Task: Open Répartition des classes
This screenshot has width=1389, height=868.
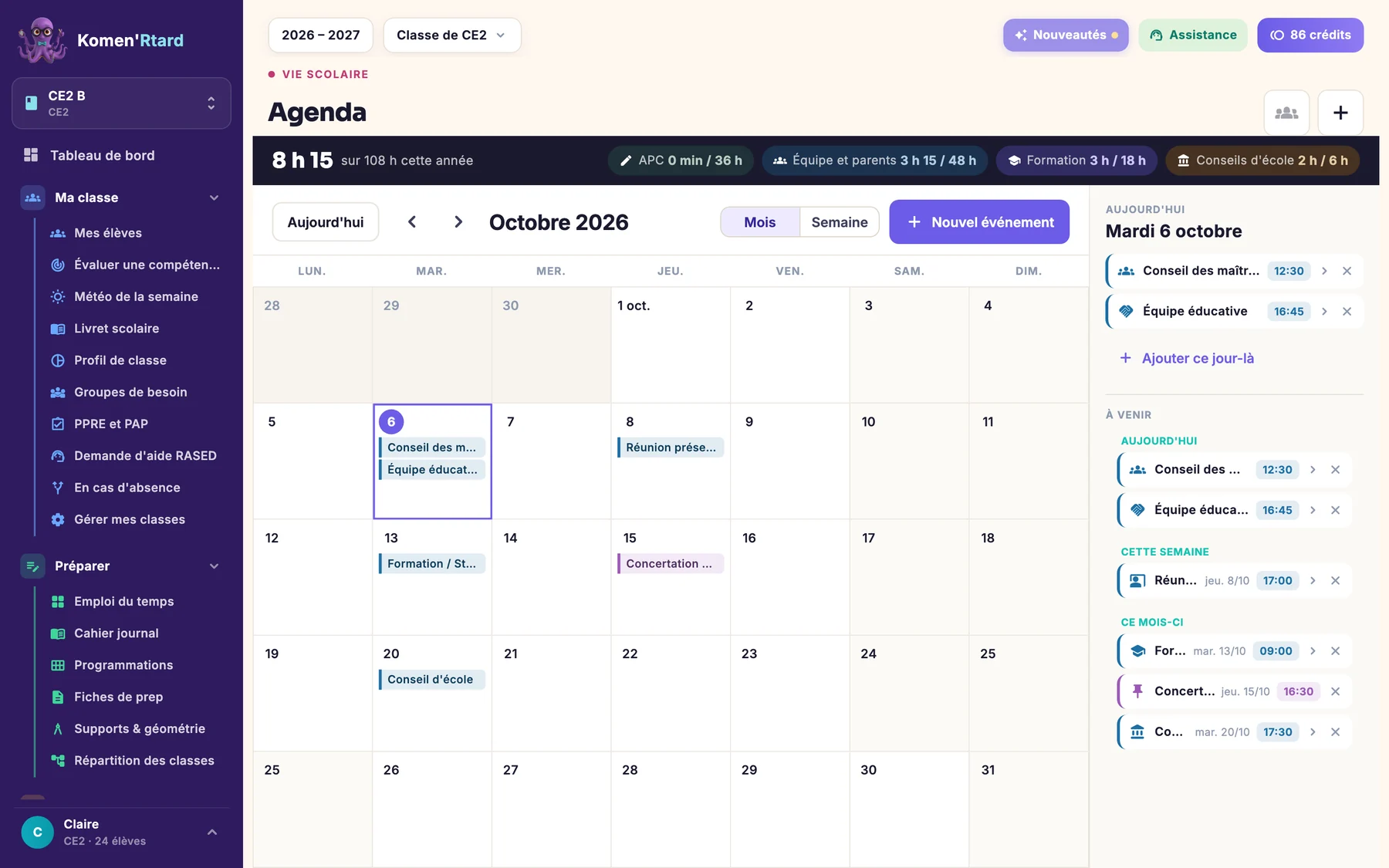Action: pos(131,761)
